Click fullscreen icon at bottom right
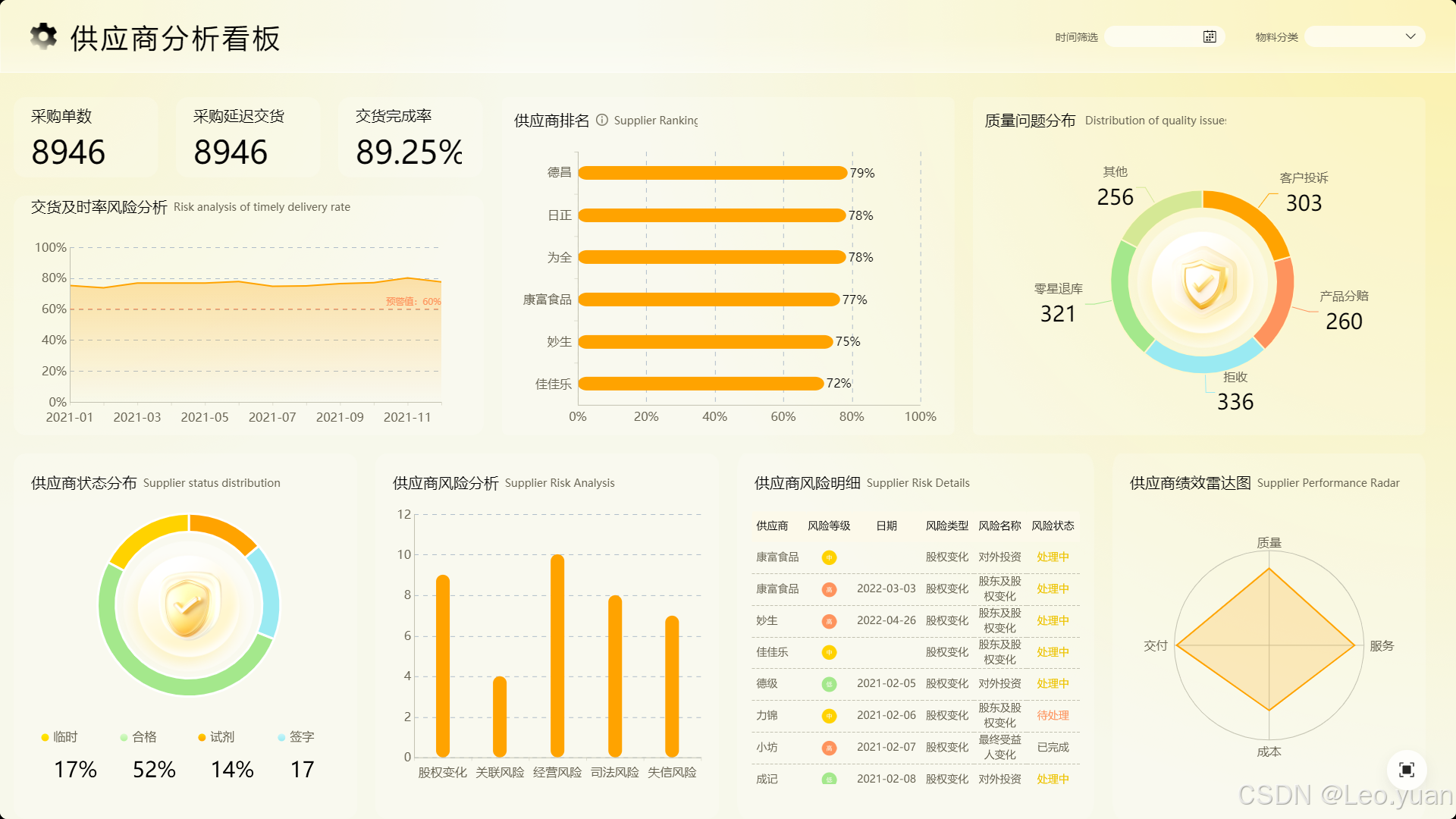 pos(1407,770)
